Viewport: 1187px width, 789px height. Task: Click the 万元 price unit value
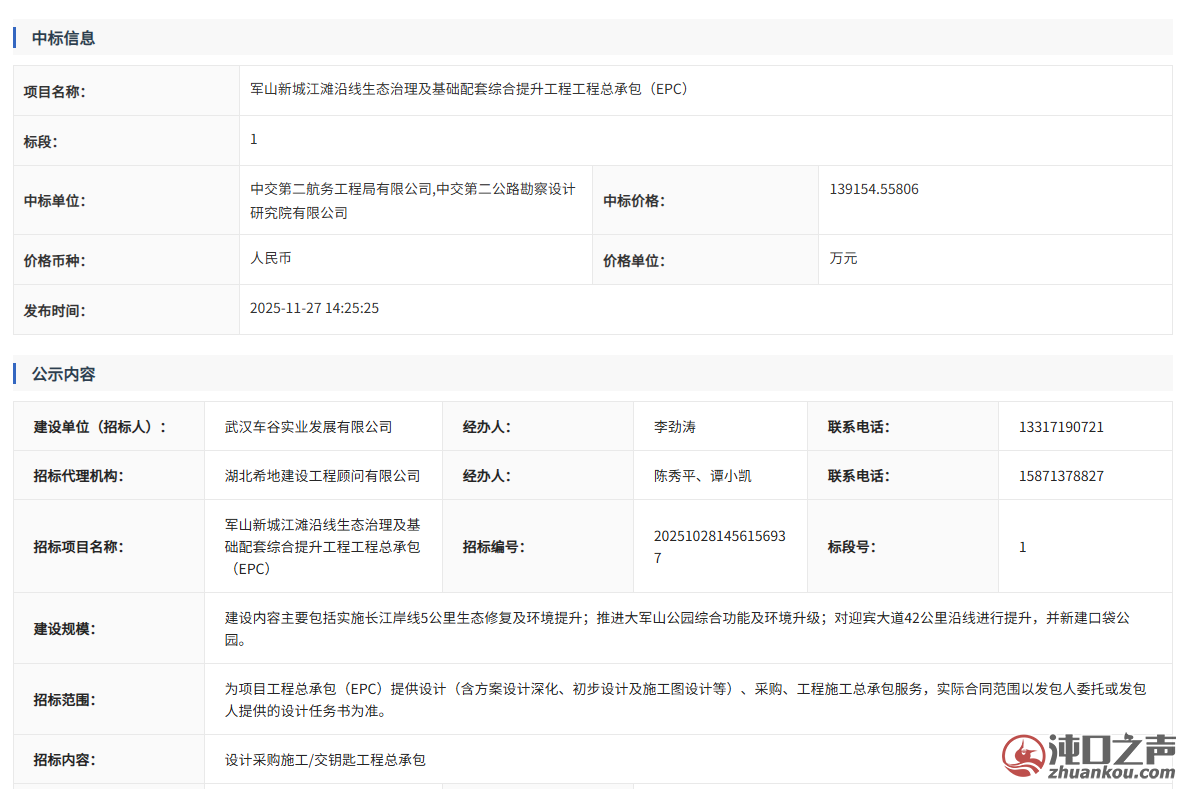pyautogui.click(x=843, y=258)
